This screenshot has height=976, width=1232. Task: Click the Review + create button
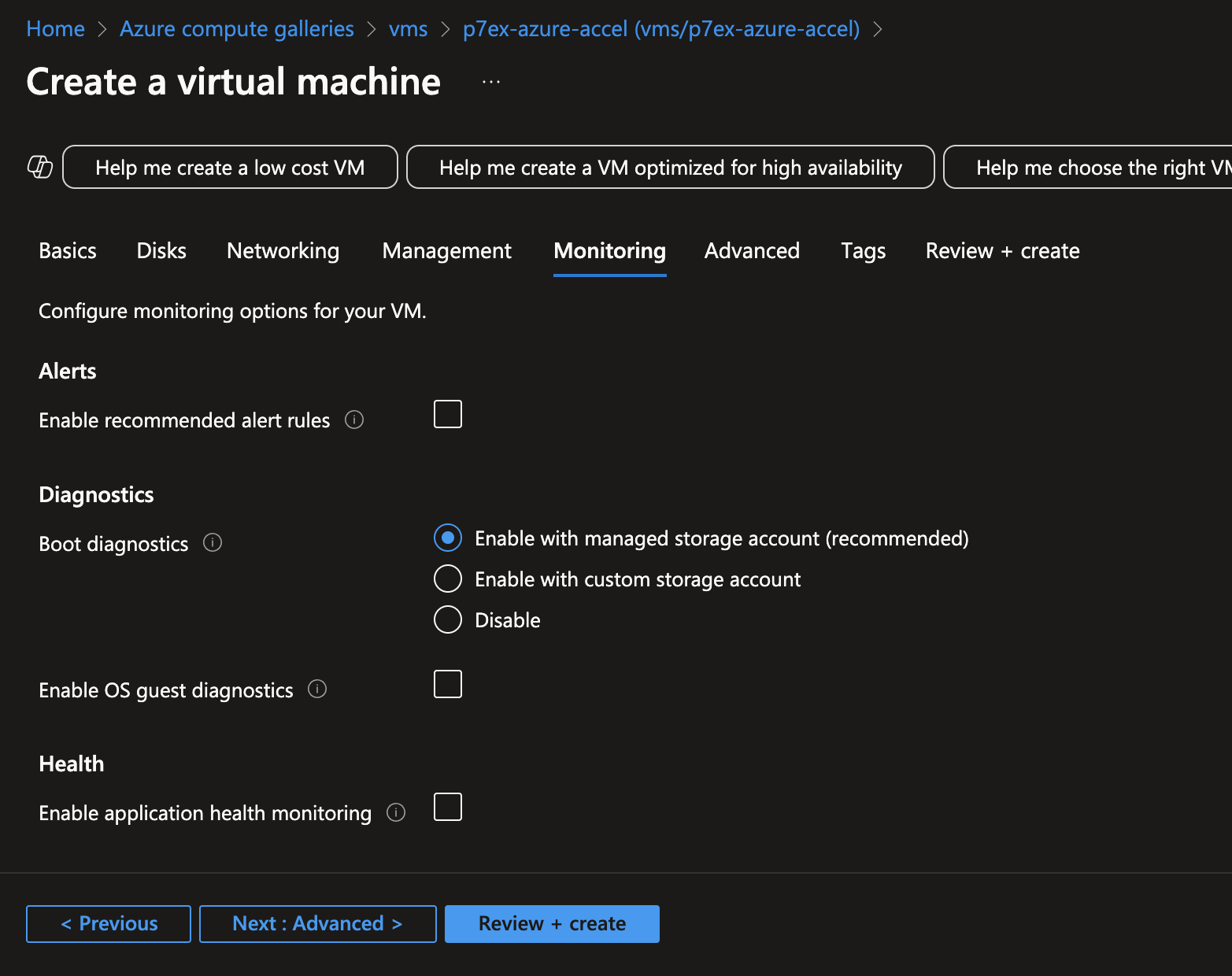click(x=552, y=923)
